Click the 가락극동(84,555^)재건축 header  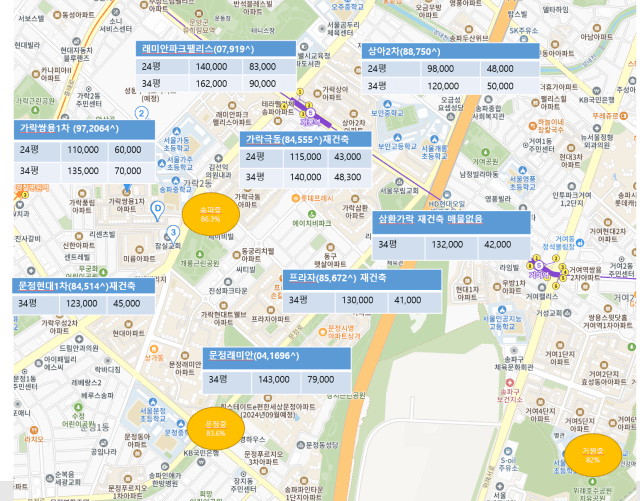tap(305, 140)
